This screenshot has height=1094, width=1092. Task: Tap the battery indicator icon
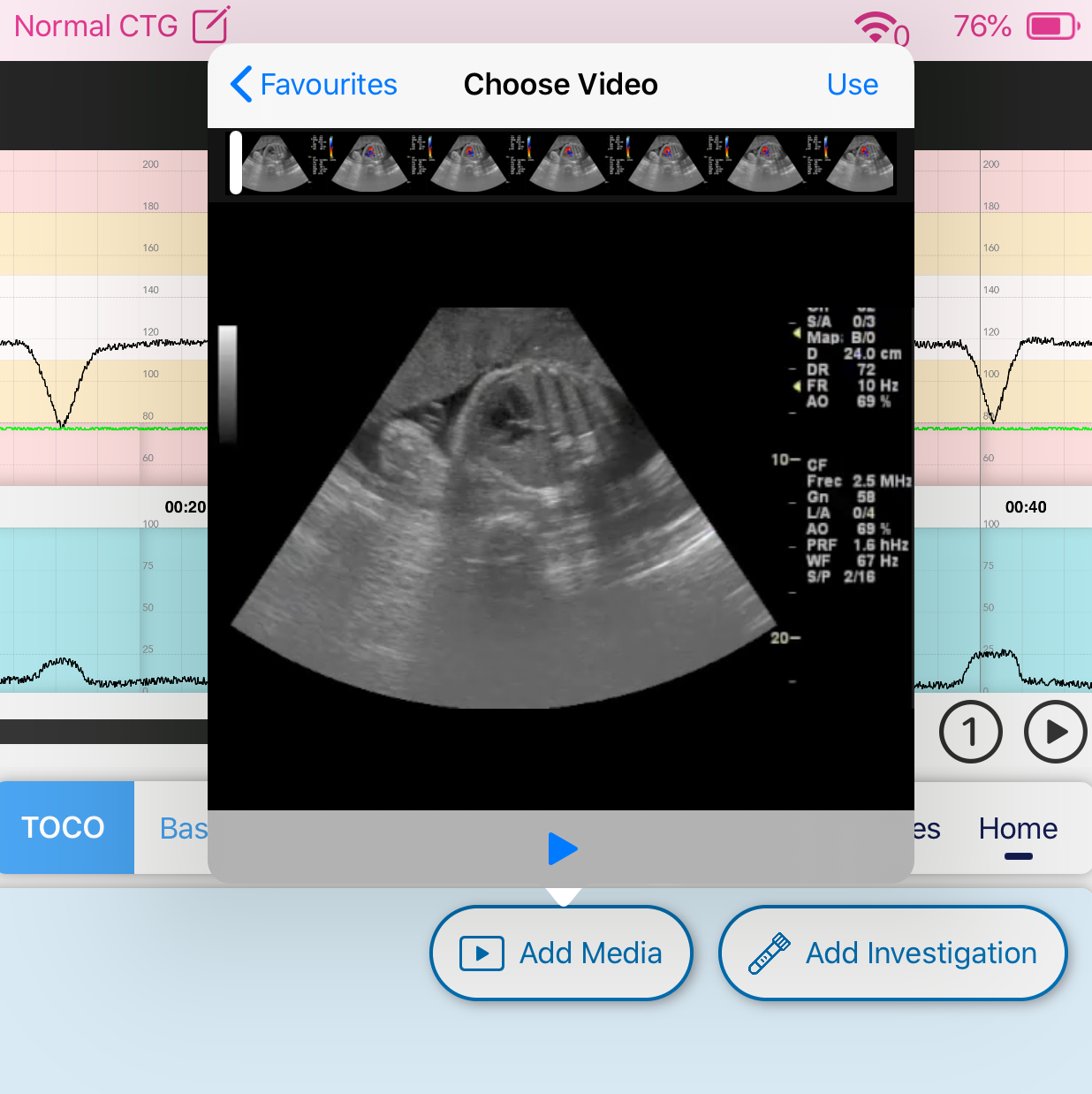point(1051,27)
